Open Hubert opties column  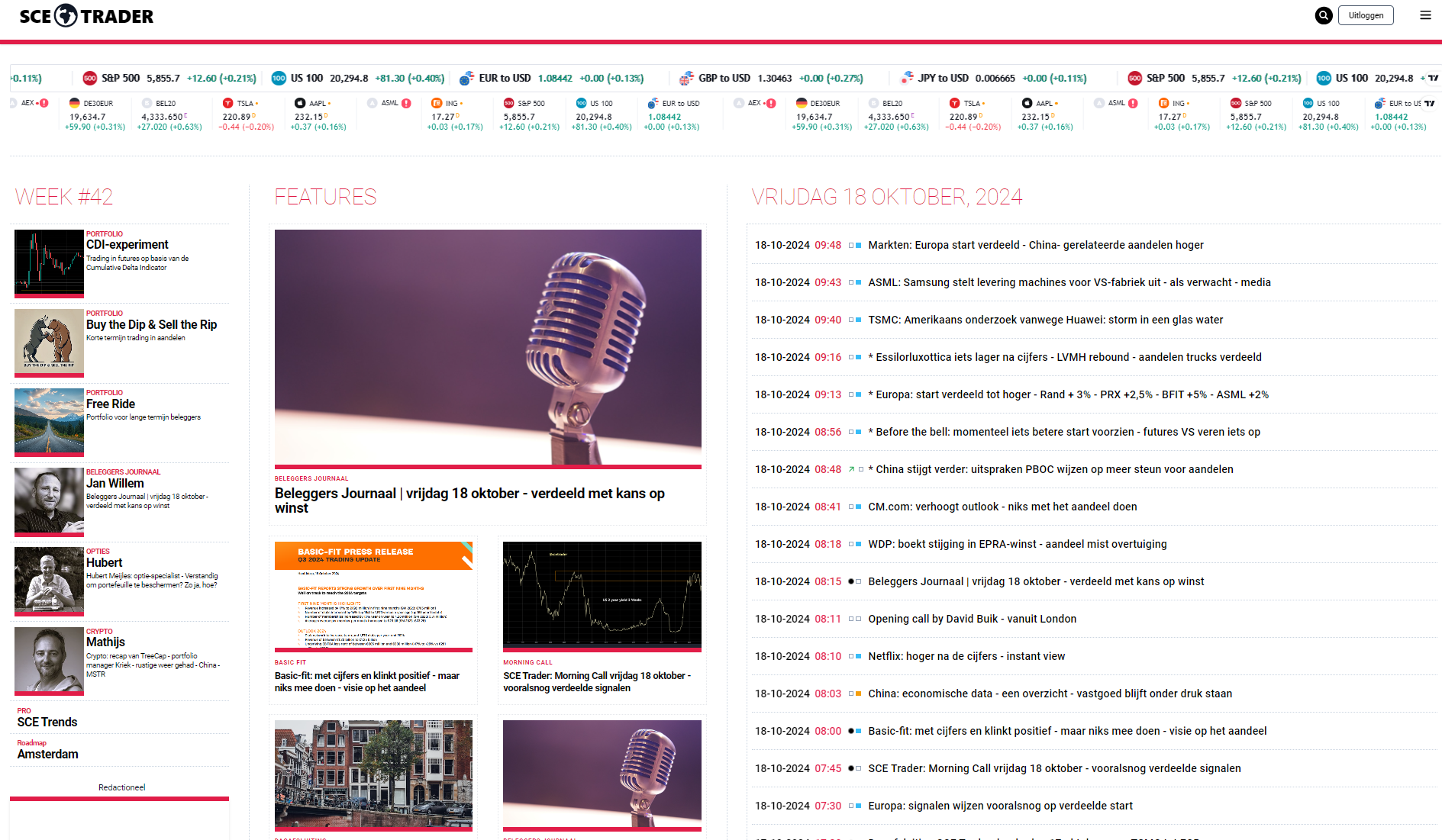(104, 562)
